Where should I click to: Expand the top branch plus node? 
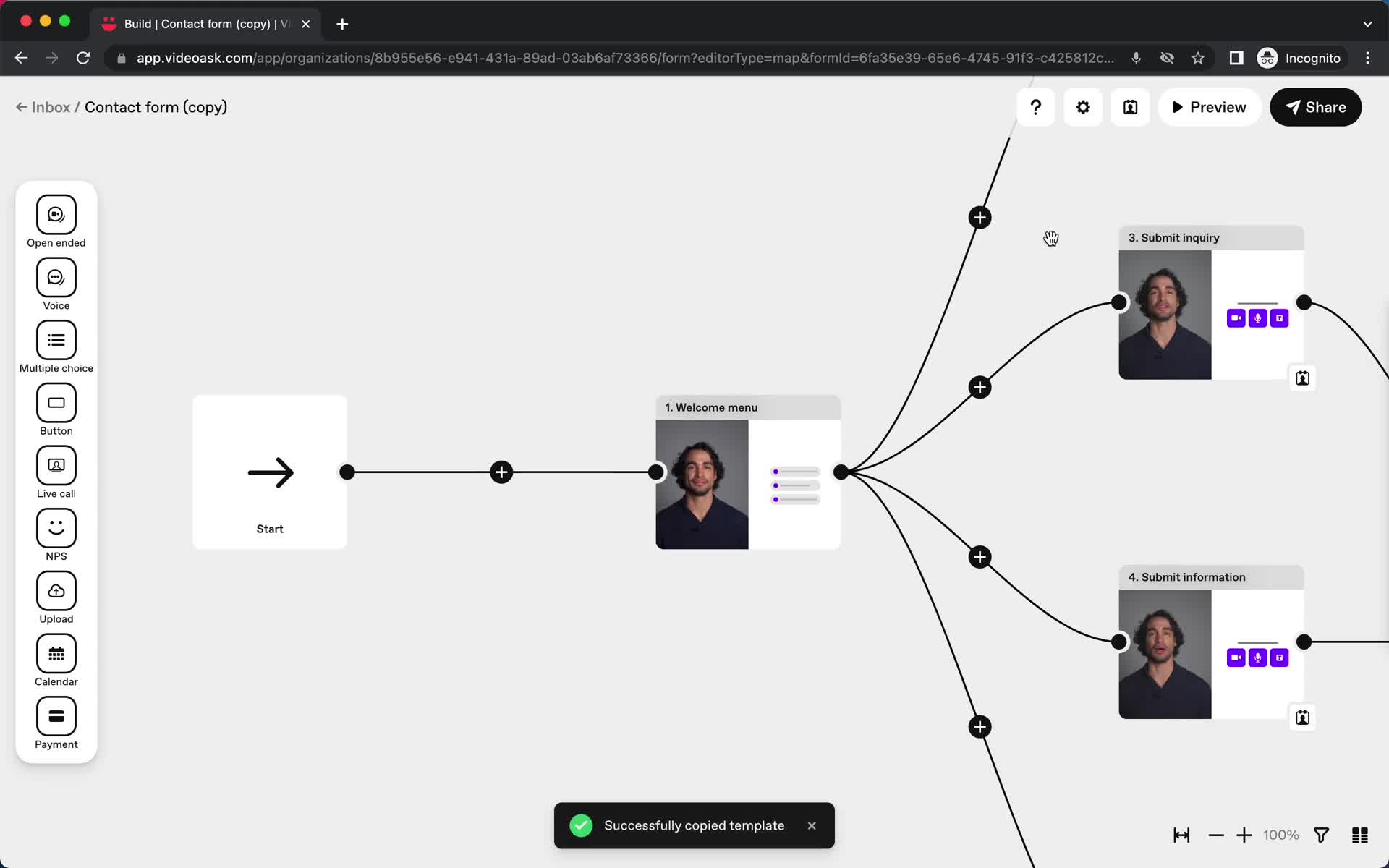(x=978, y=217)
